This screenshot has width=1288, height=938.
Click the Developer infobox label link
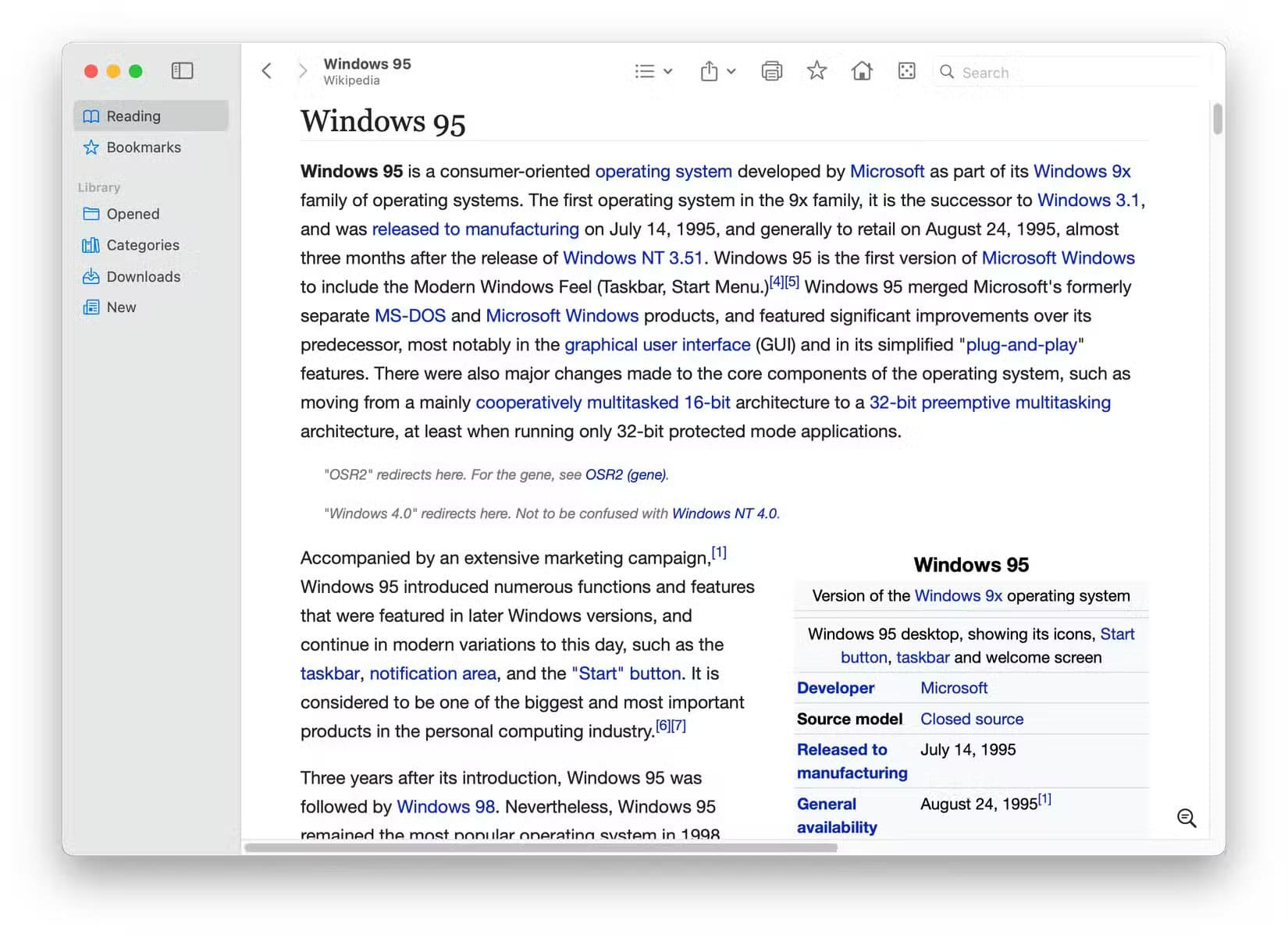(835, 688)
